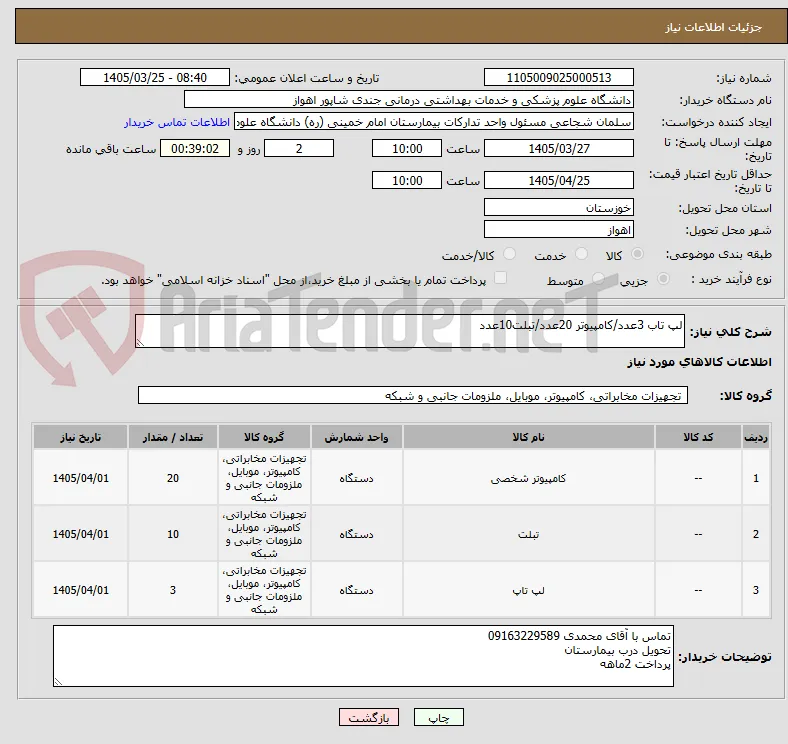Viewport: 788px width, 744px height.
Task: Select the کالا radio button
Action: [637, 254]
